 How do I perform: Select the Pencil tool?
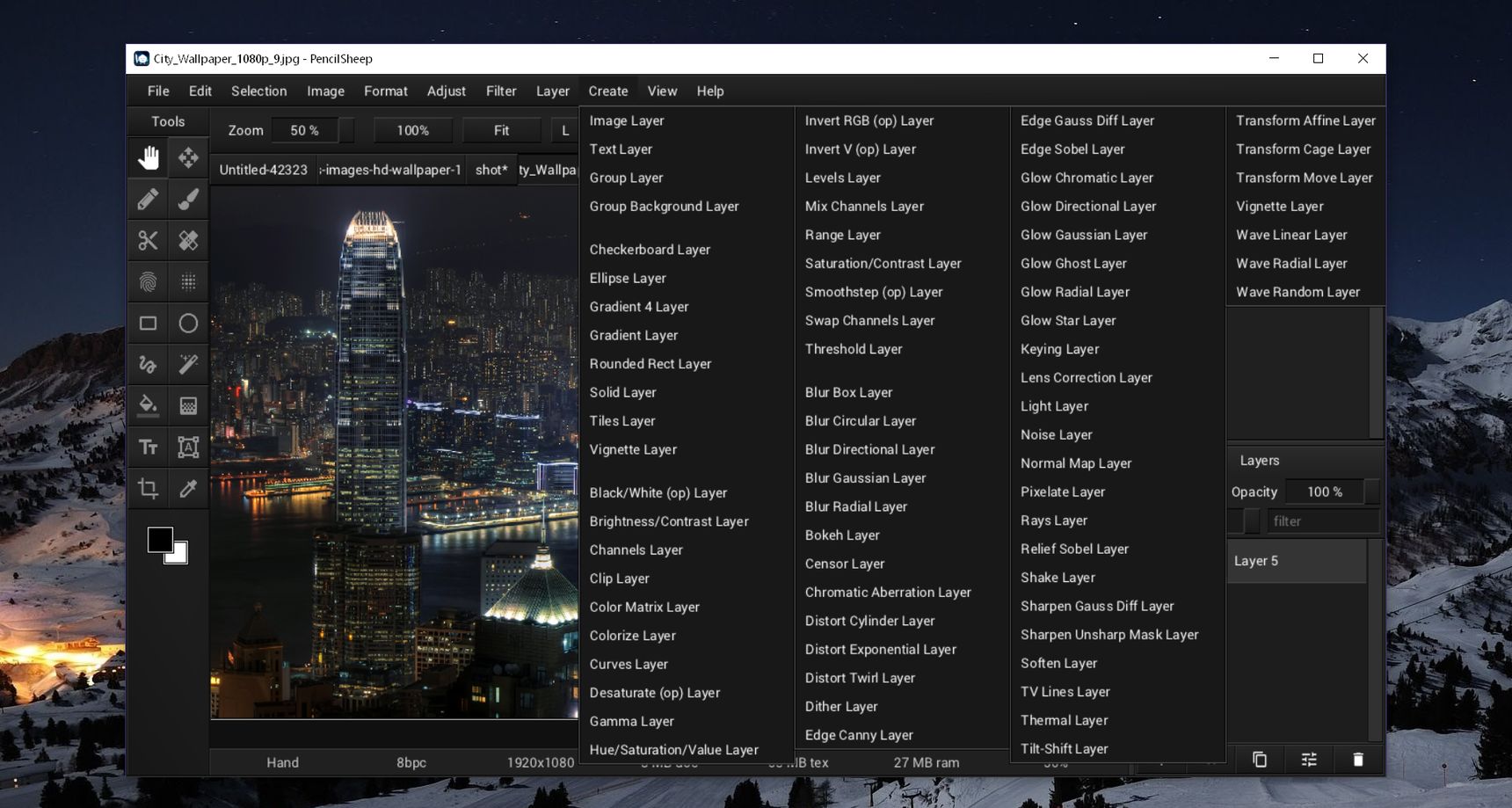148,200
